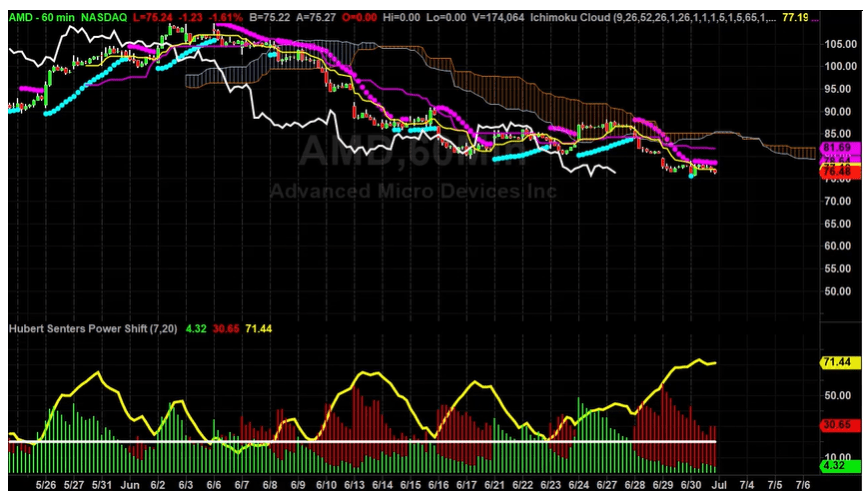Viewport: 867px width, 496px height.
Task: Click 100.00 on the price axis
Action: pos(840,66)
